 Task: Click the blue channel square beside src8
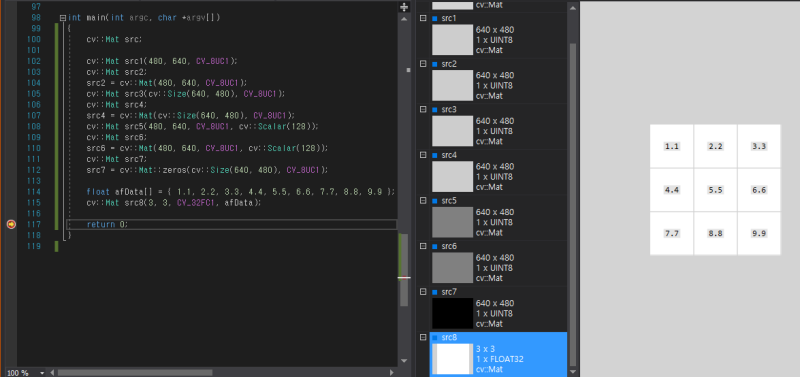point(435,337)
